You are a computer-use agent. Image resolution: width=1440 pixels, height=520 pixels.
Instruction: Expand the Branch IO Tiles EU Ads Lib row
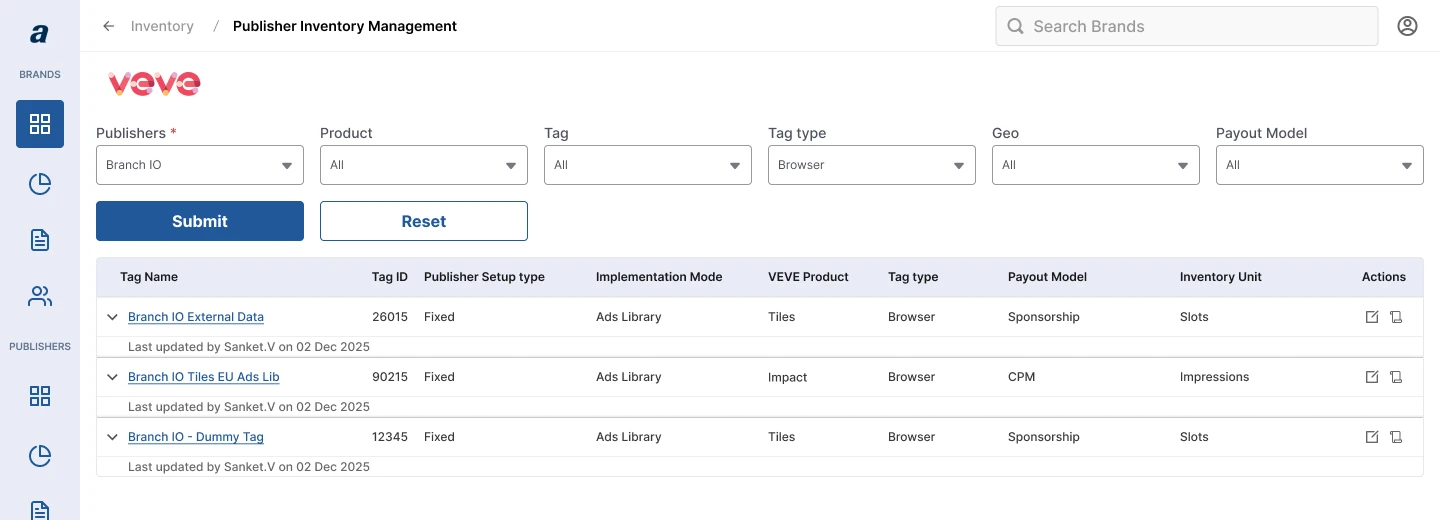[112, 377]
